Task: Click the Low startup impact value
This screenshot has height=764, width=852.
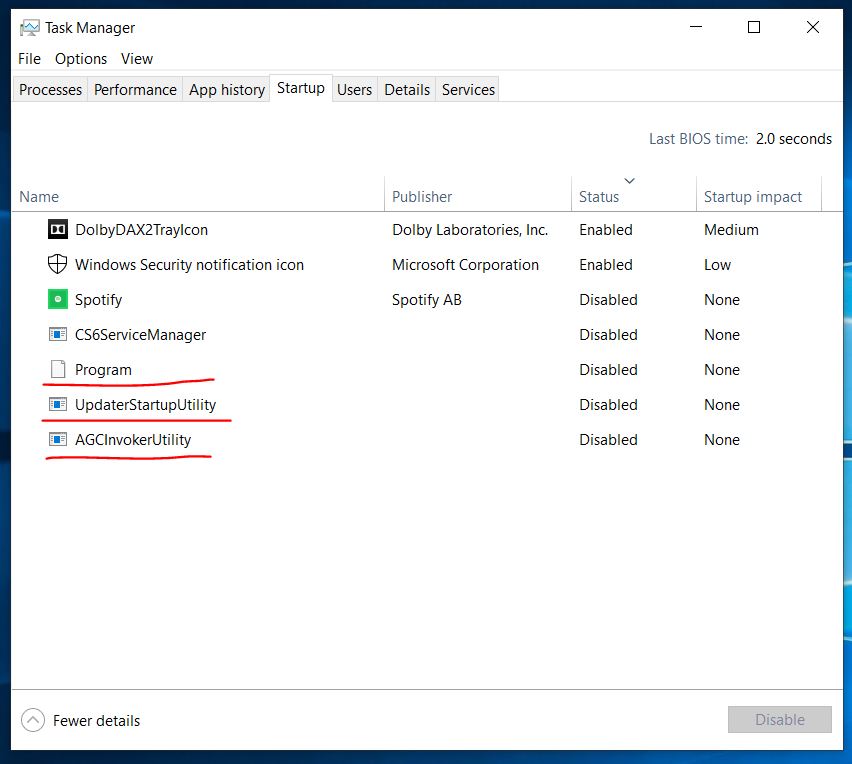Action: point(717,265)
